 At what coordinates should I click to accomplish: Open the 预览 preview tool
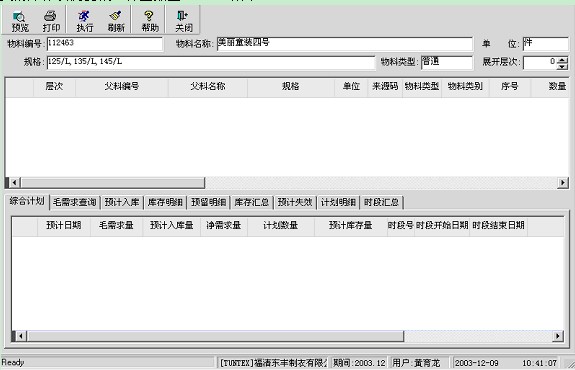[19, 21]
